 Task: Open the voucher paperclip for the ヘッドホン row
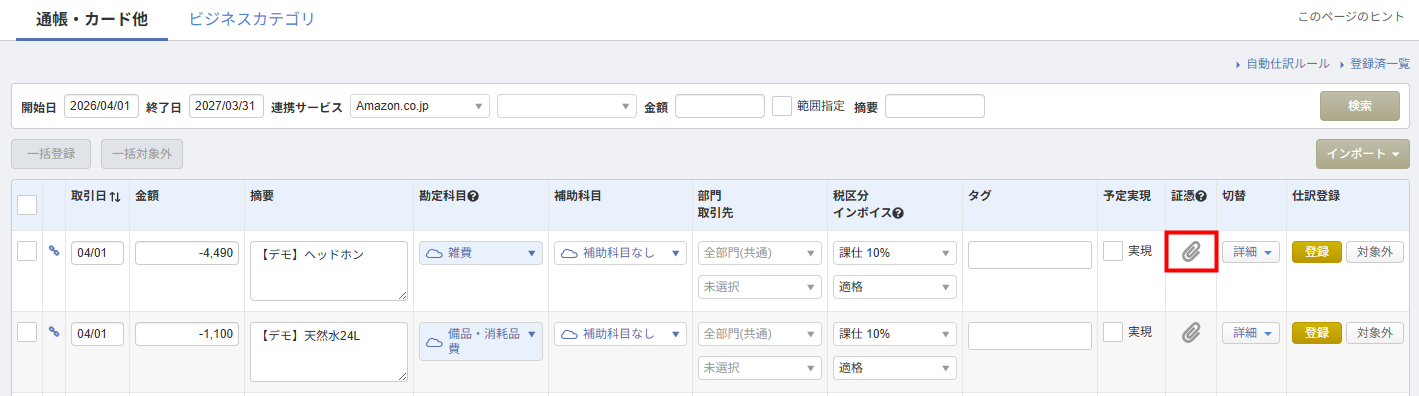pos(1190,252)
